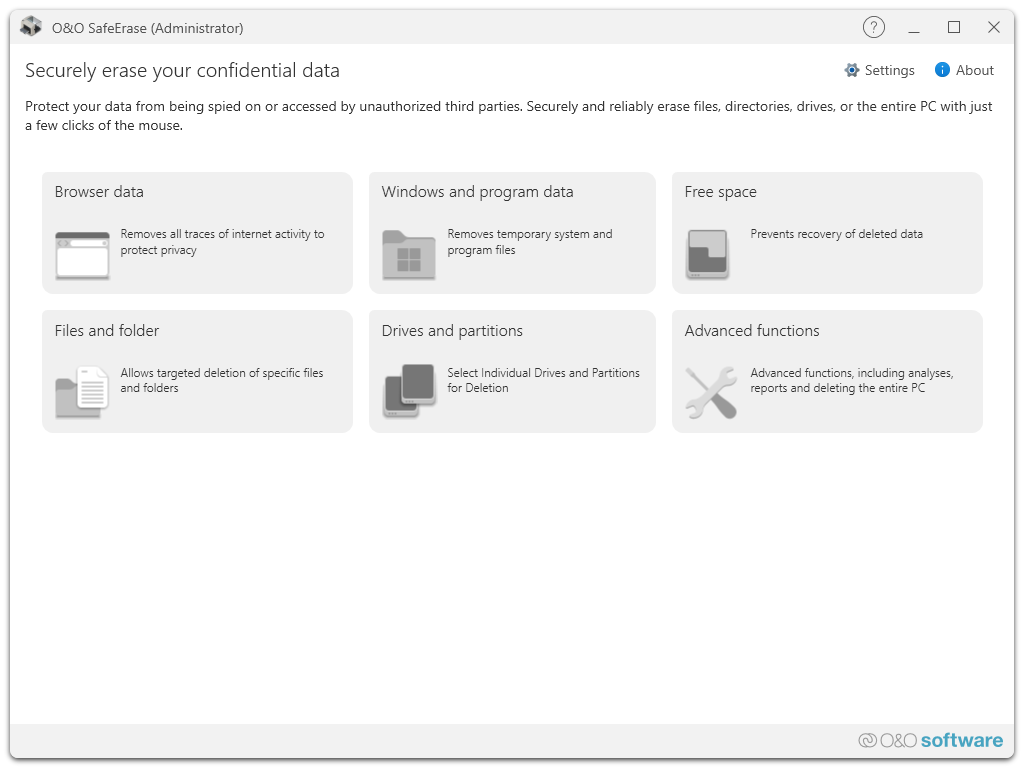Image resolution: width=1024 pixels, height=768 pixels.
Task: Visit the O&O software logo link
Action: pos(930,740)
